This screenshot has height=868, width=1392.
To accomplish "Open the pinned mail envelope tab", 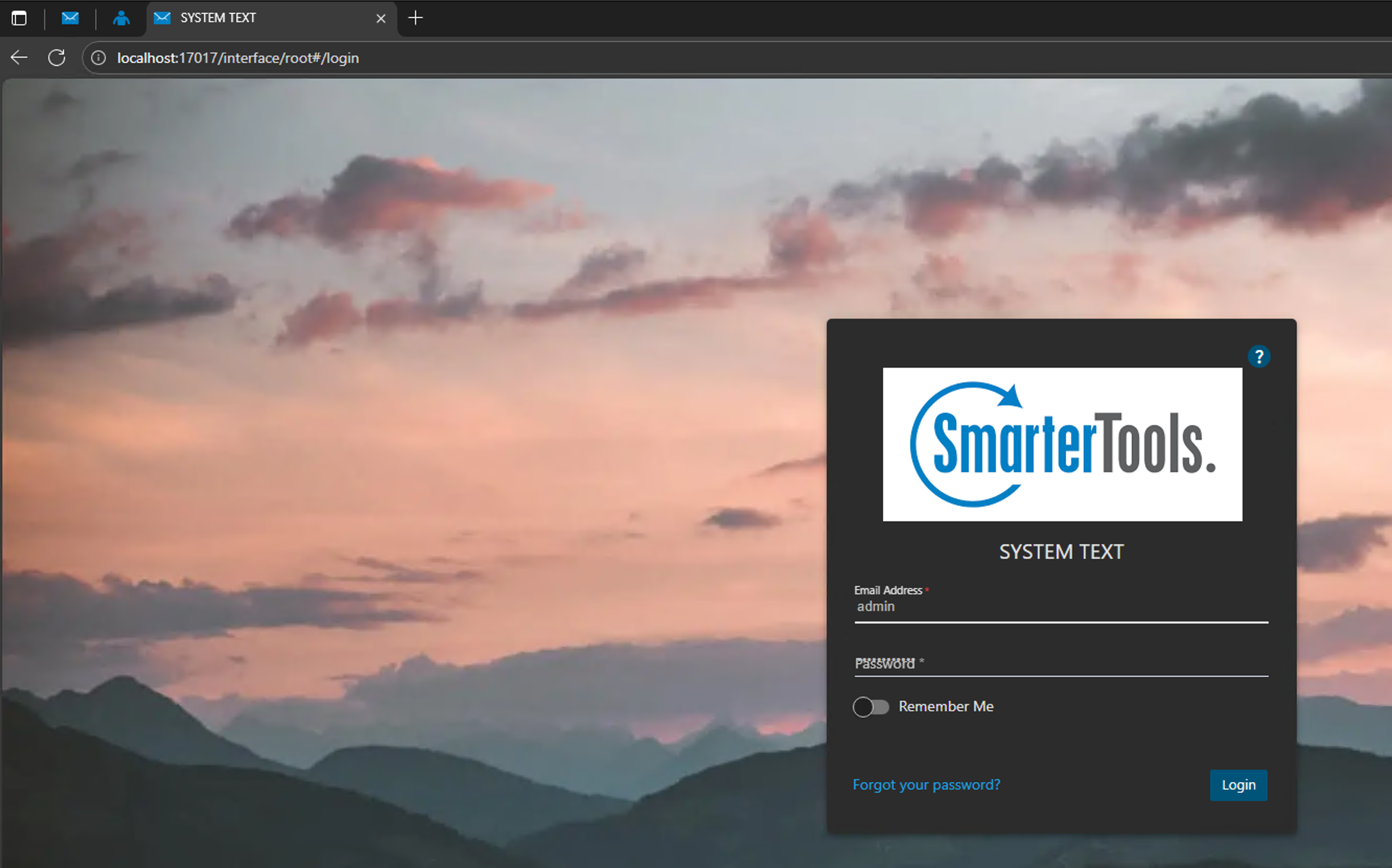I will pos(70,18).
